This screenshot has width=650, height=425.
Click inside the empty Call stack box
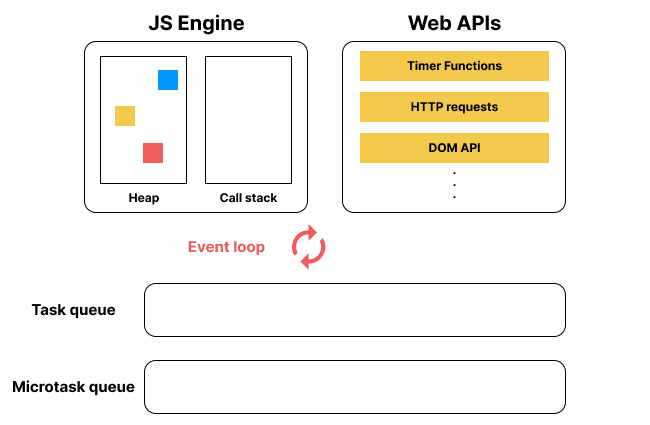click(248, 119)
